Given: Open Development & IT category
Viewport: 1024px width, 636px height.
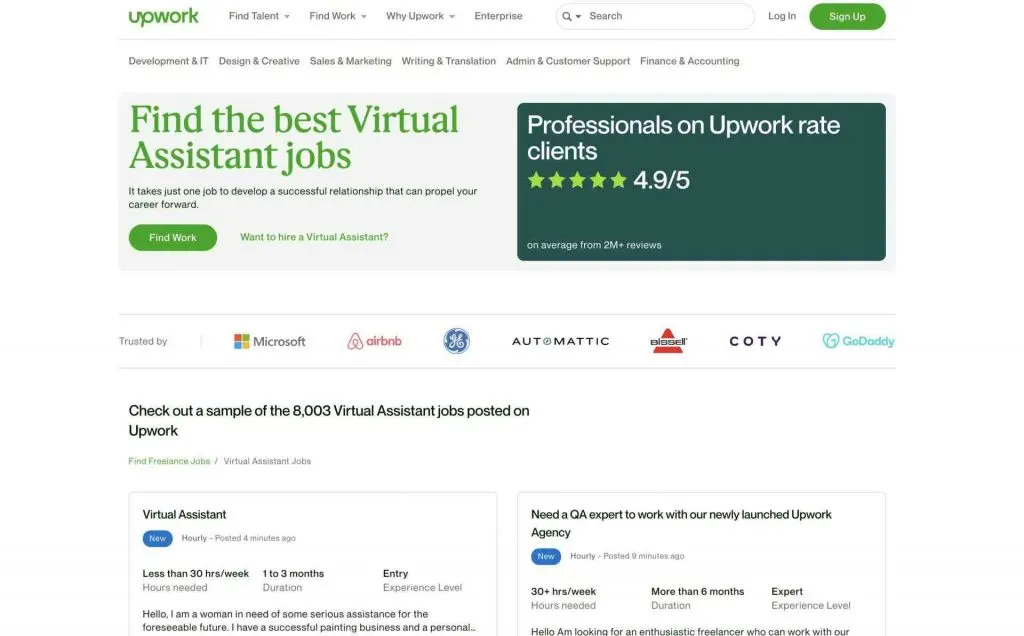Looking at the screenshot, I should 168,61.
